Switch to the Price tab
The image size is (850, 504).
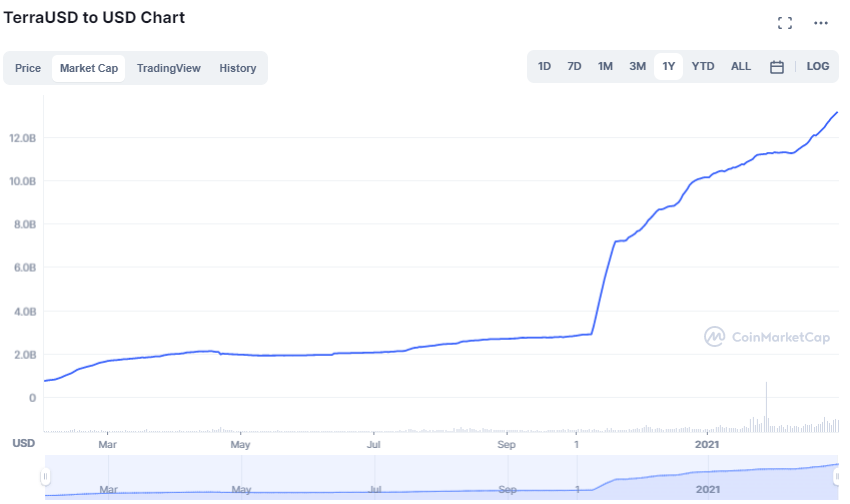28,68
